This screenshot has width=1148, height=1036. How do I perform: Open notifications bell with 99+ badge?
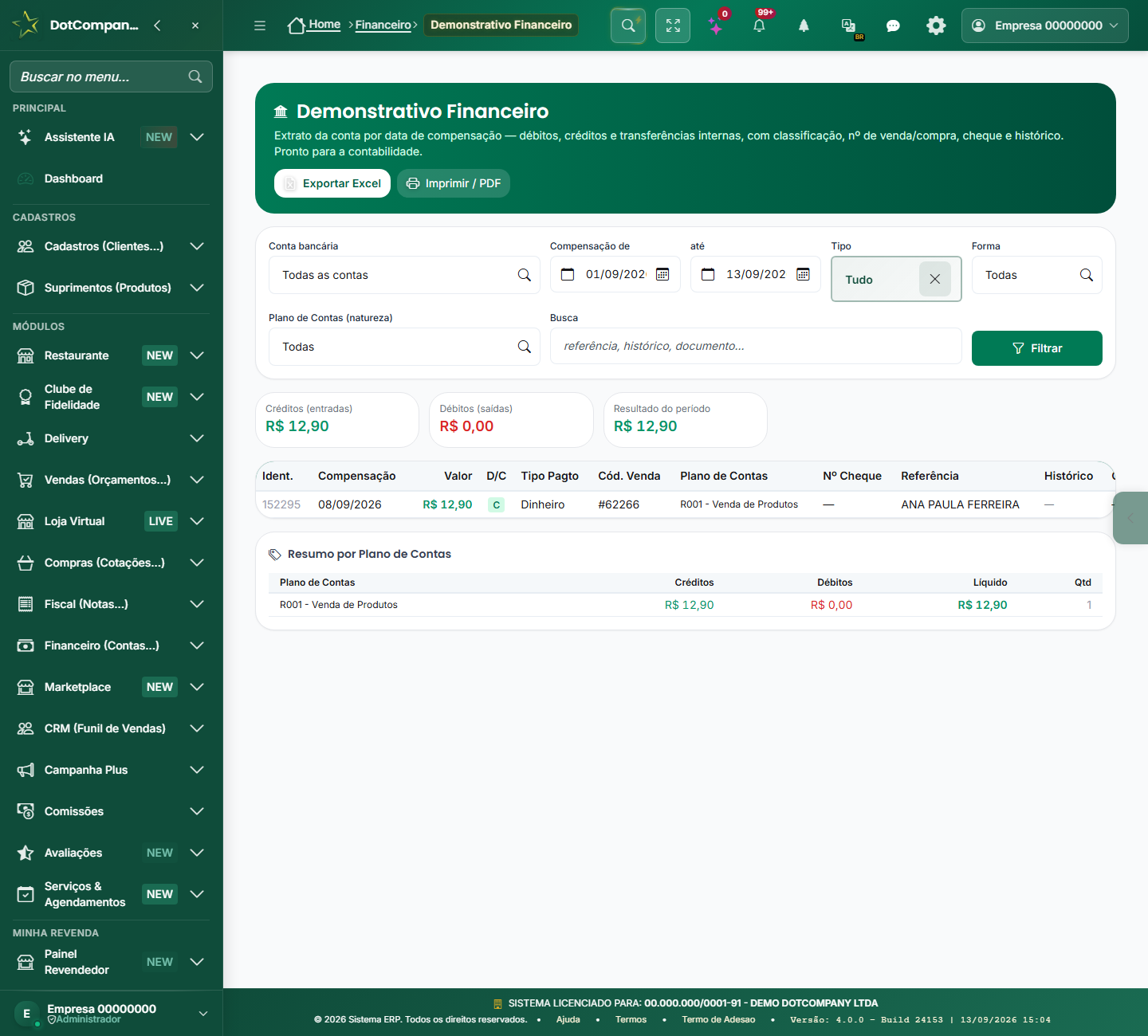pos(759,26)
